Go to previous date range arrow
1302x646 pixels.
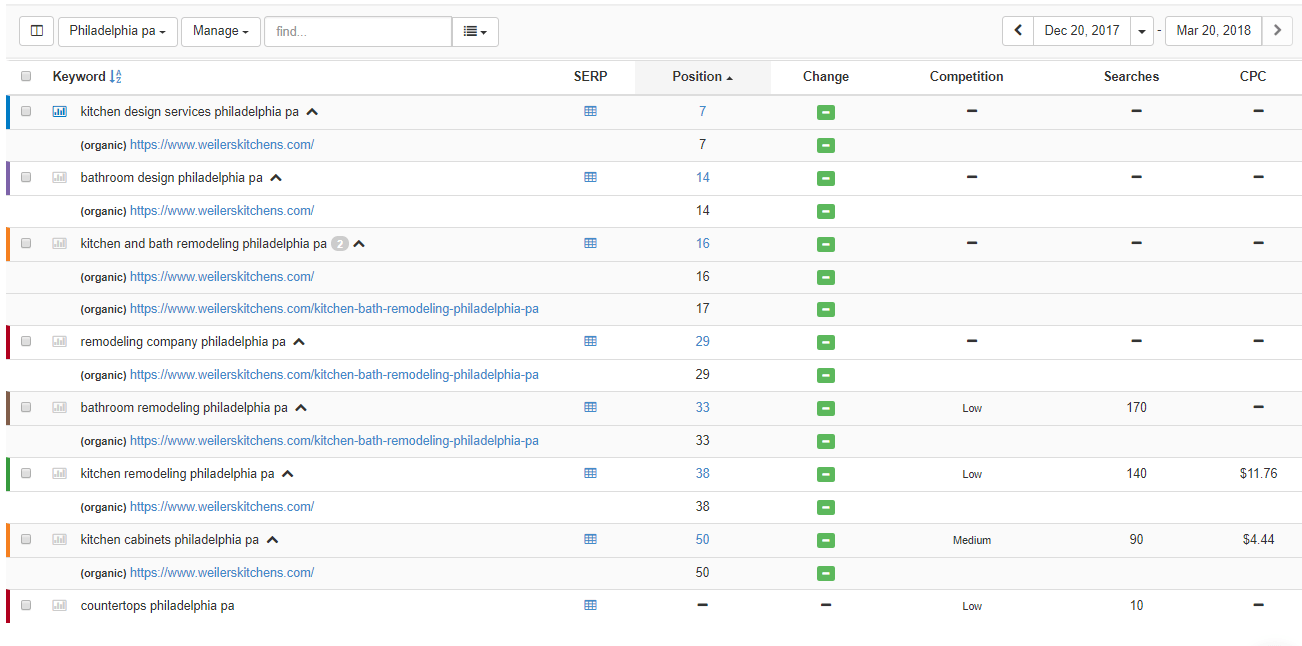pos(1018,31)
